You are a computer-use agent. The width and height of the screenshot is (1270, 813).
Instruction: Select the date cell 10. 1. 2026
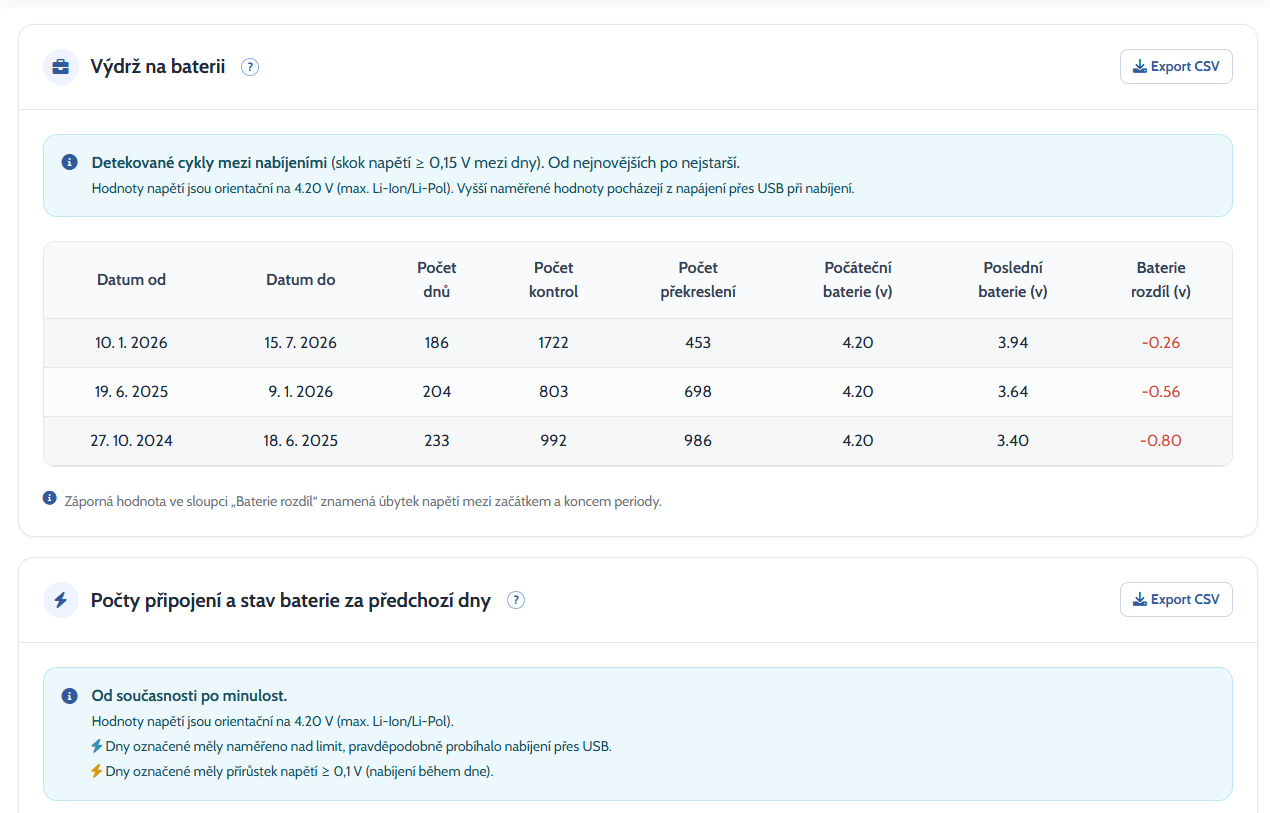131,343
